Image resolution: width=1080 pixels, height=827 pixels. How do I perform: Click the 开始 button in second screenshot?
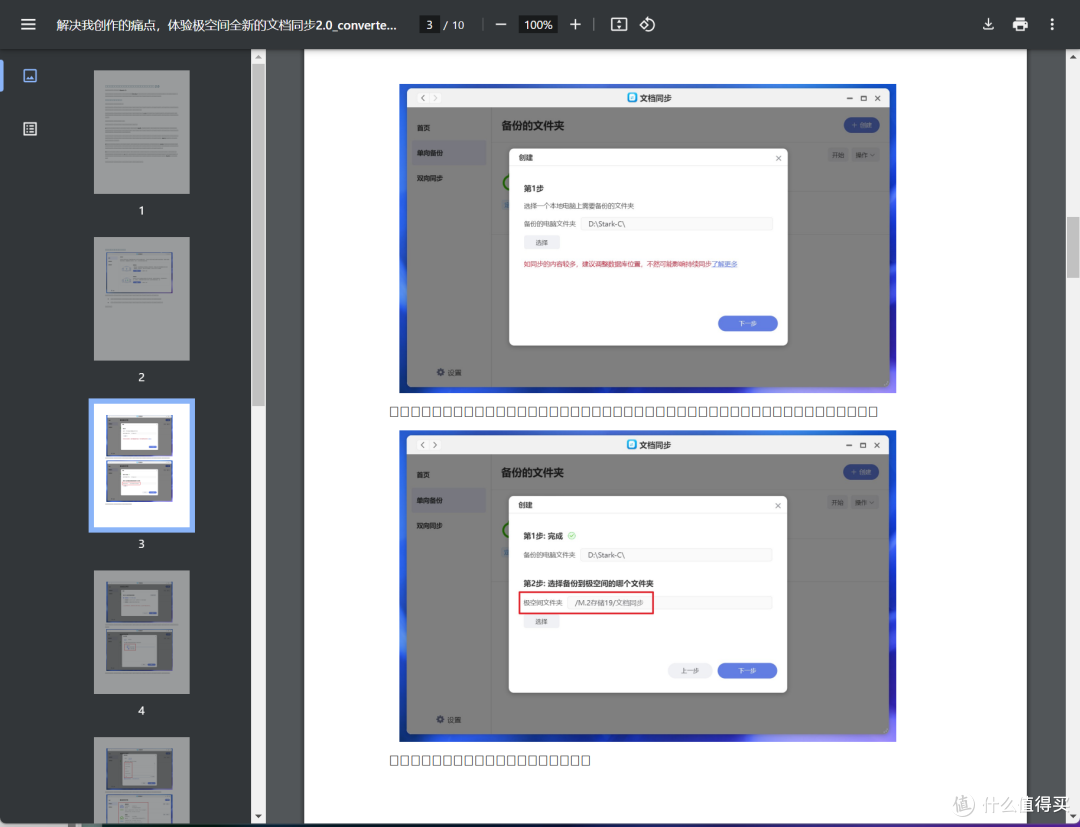[838, 503]
